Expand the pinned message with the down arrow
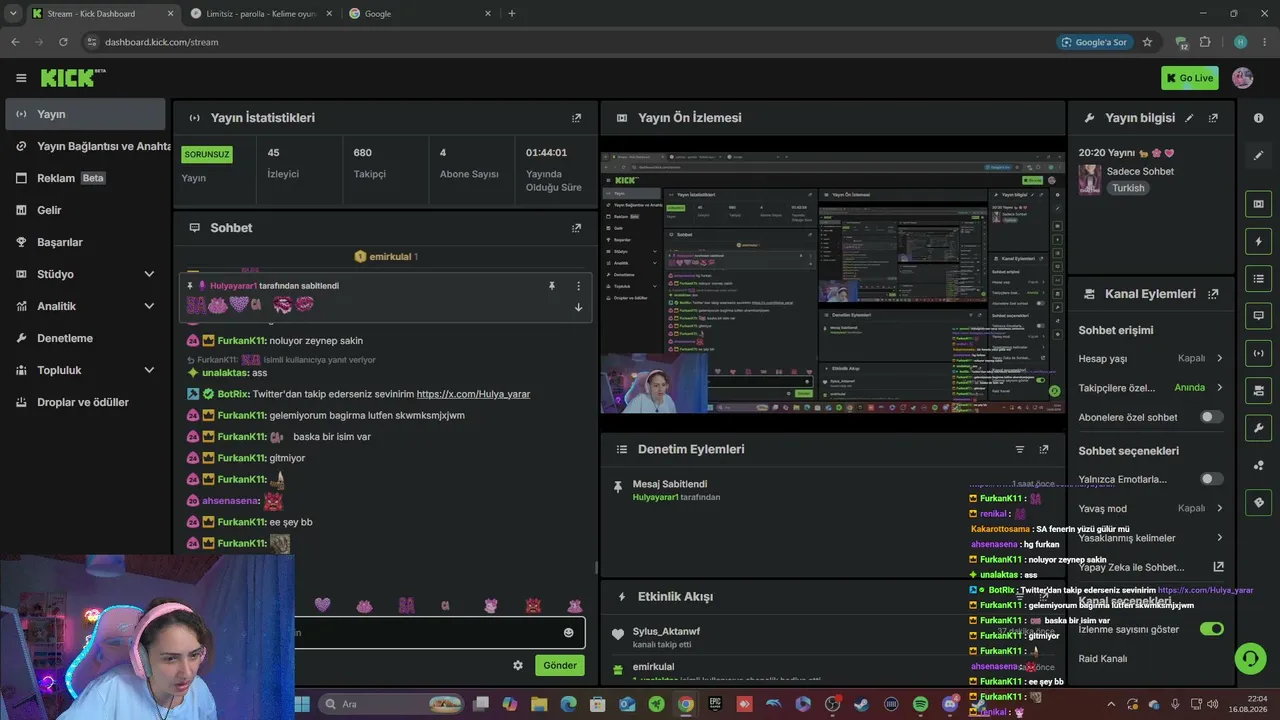 578,307
